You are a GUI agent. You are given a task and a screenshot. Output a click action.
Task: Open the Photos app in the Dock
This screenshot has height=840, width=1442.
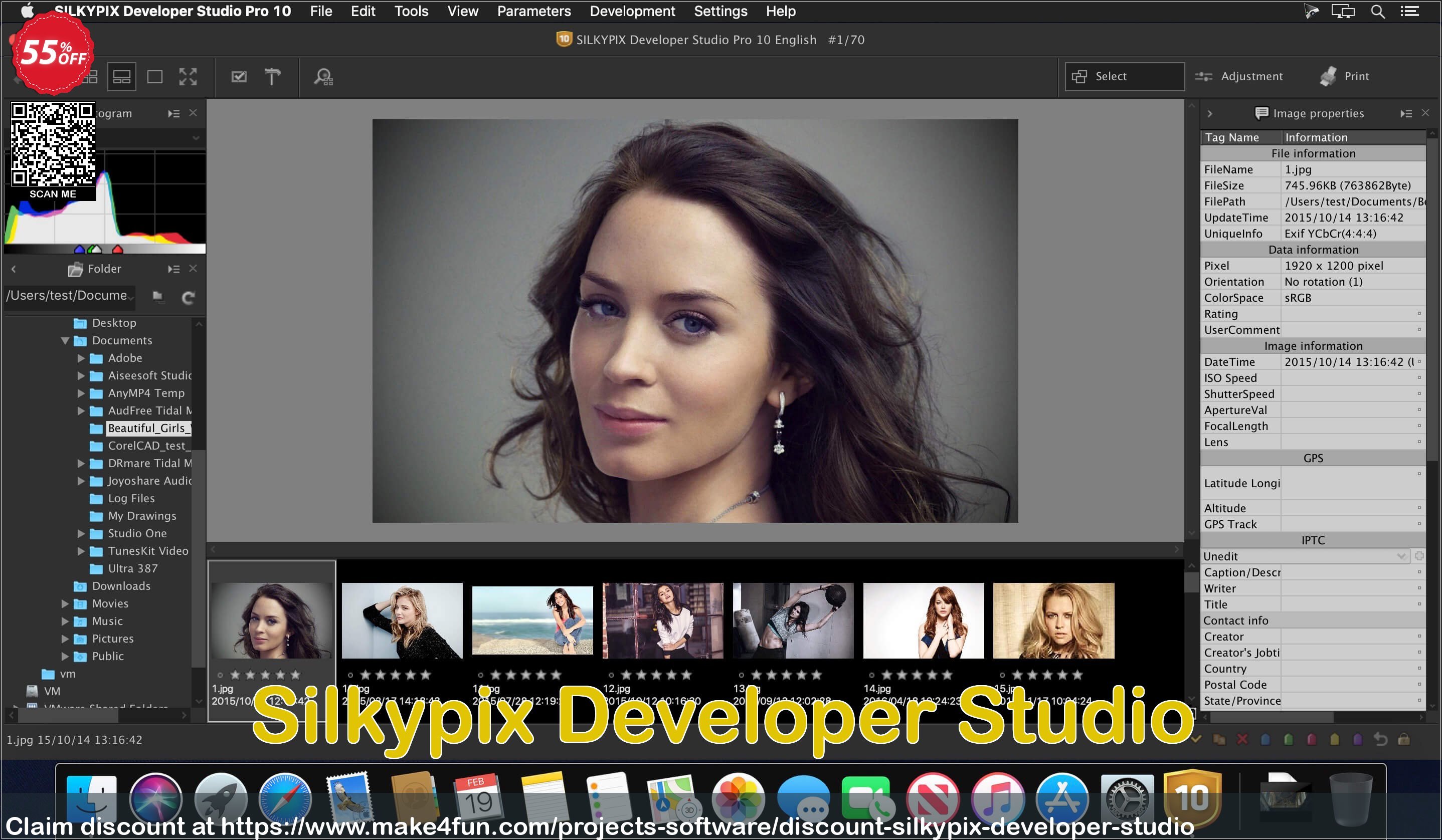739,799
